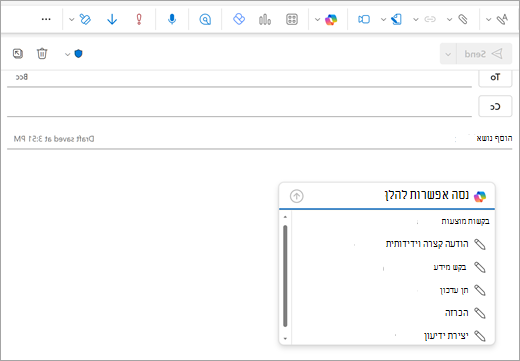Choose suggestion יצירת ידיעון
This screenshot has width=520, height=361.
[x=446, y=336]
